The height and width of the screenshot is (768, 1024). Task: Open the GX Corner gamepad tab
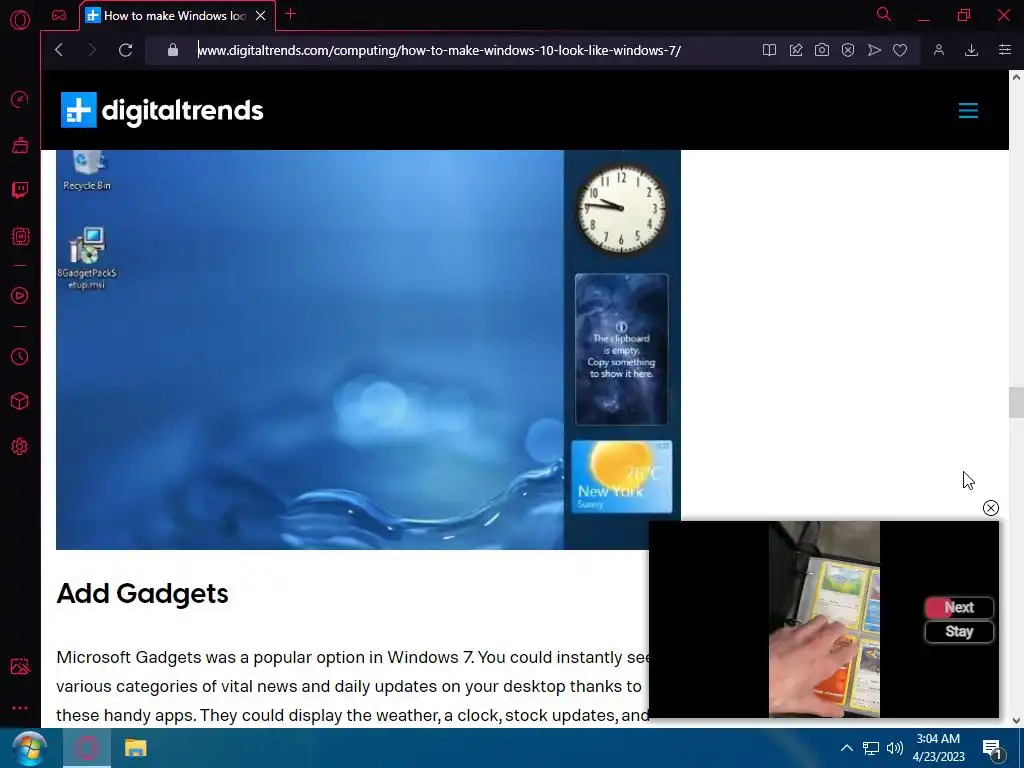tap(59, 15)
